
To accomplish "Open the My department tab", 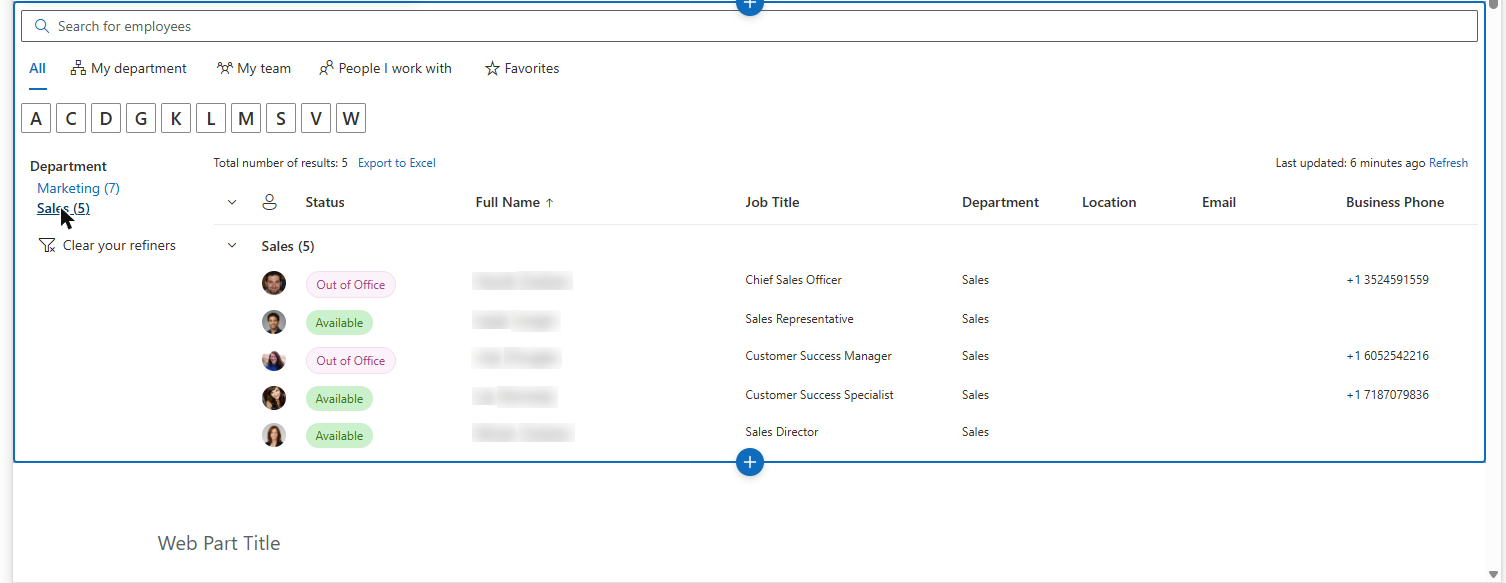I will (x=128, y=68).
